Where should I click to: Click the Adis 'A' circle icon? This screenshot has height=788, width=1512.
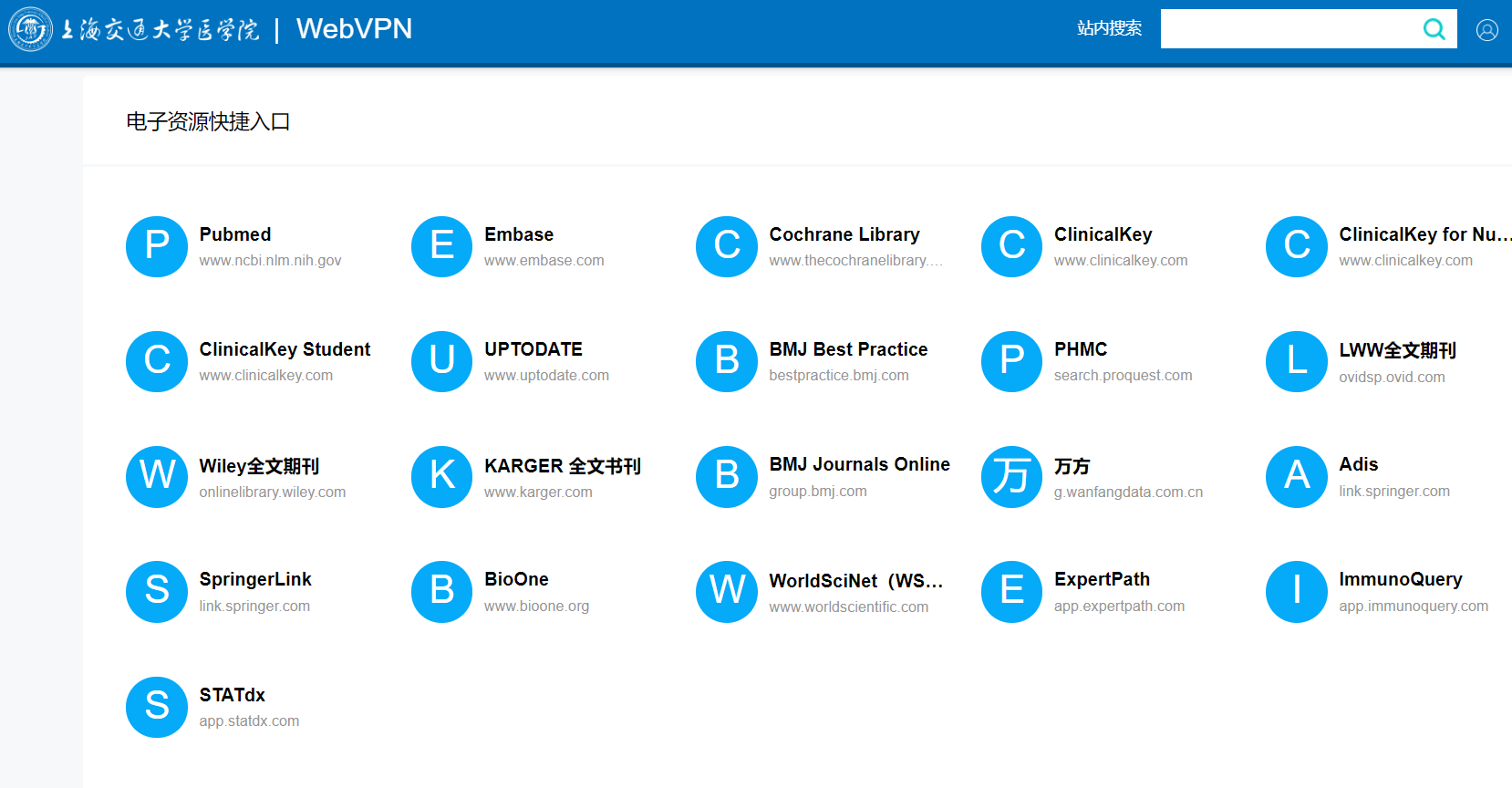click(x=1296, y=476)
